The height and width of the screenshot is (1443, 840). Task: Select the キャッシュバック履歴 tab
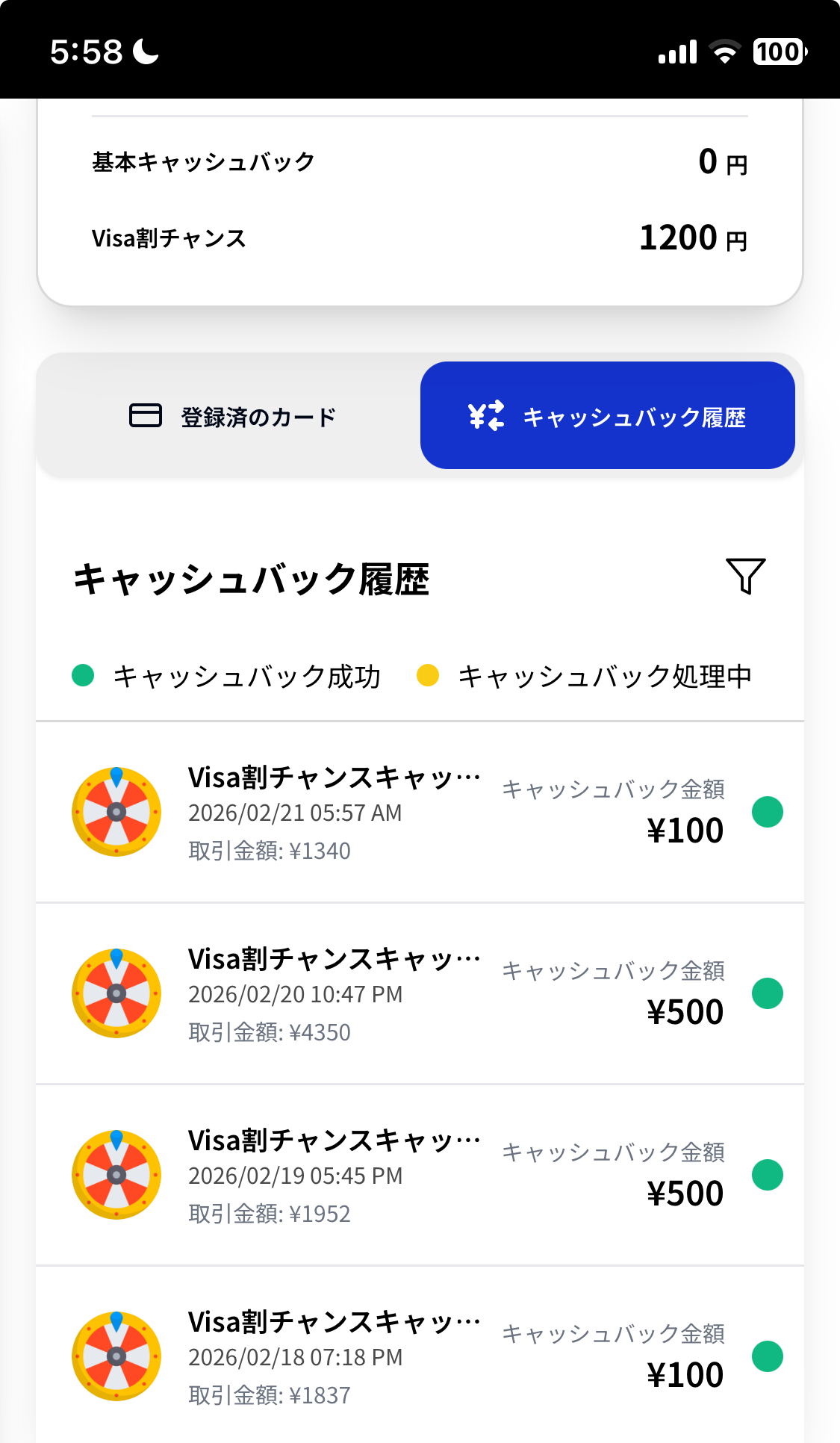click(607, 416)
